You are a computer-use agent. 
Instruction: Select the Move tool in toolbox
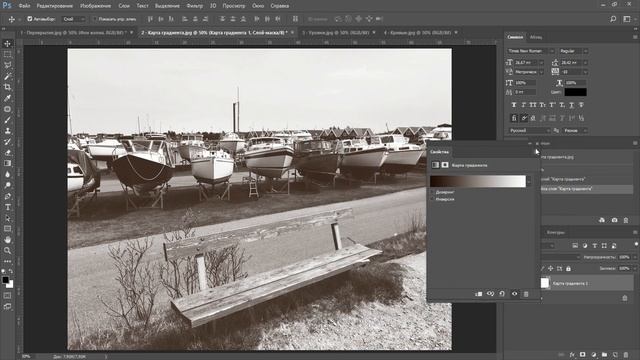point(7,44)
